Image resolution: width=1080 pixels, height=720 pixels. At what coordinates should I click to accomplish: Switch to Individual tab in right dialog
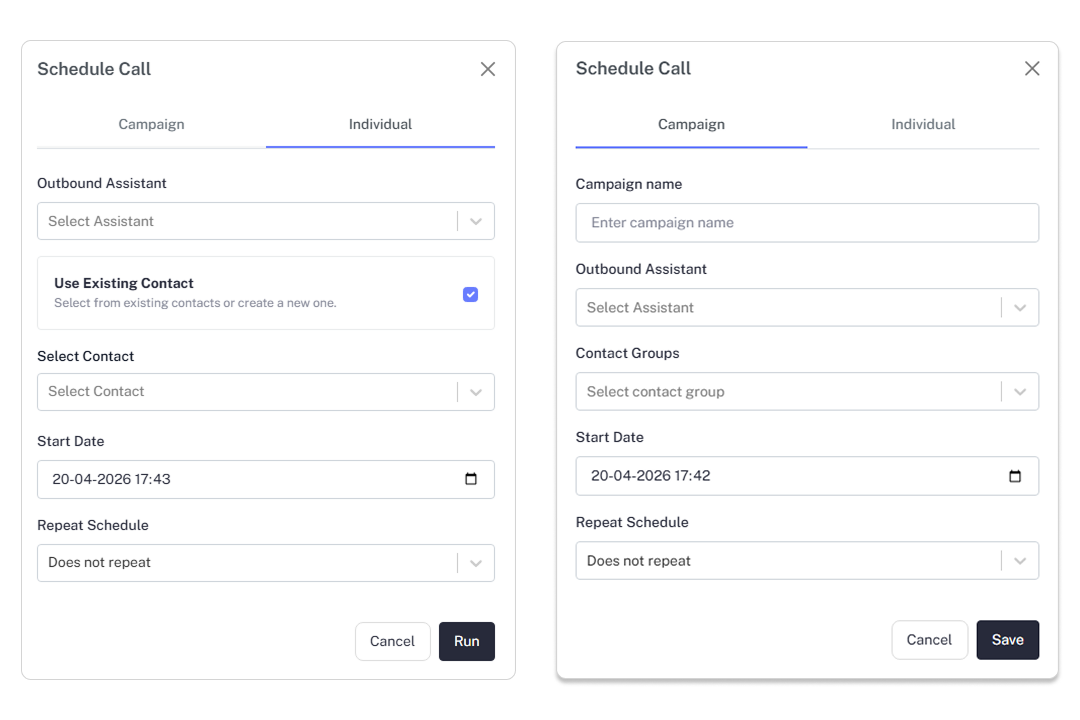[x=923, y=125]
